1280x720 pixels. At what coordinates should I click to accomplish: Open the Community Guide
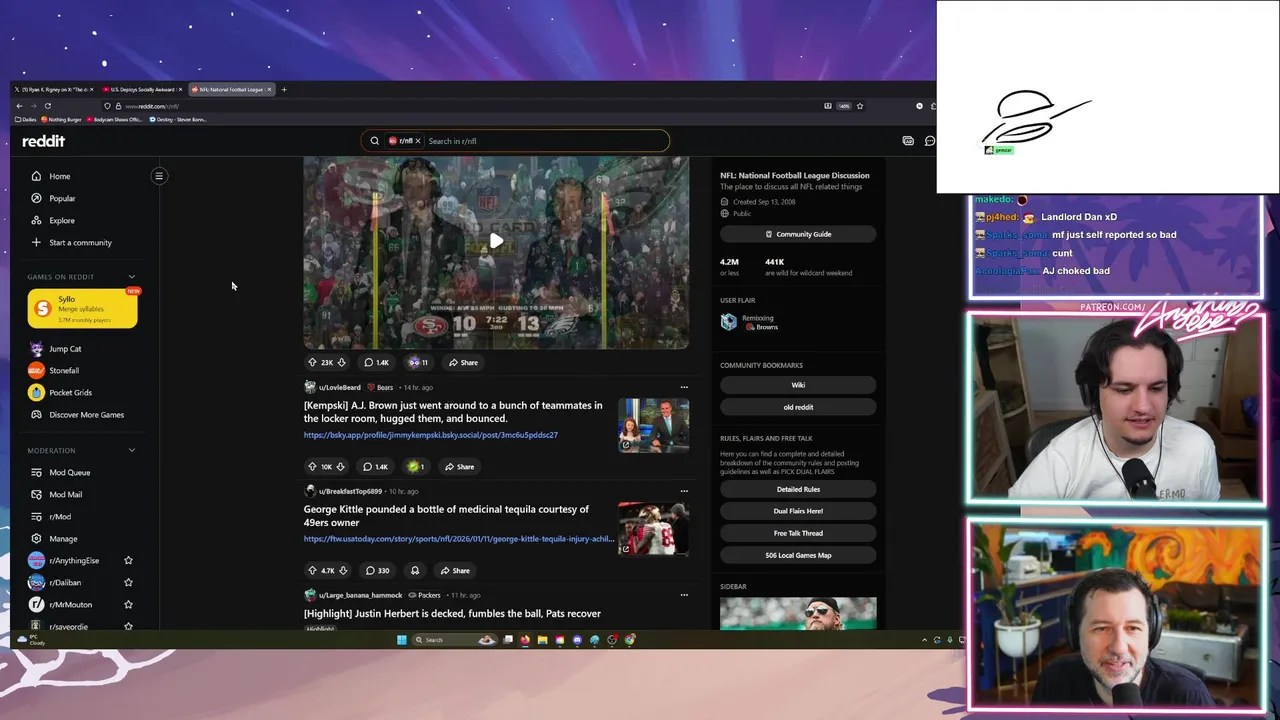click(798, 234)
